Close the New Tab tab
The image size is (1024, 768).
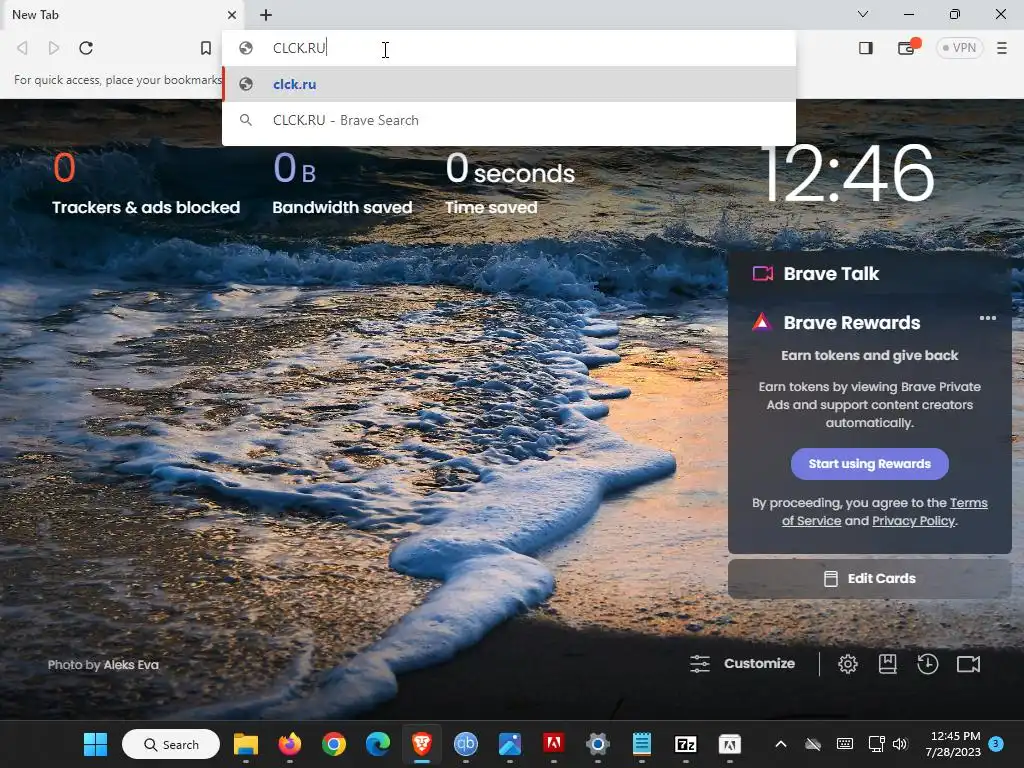232,15
